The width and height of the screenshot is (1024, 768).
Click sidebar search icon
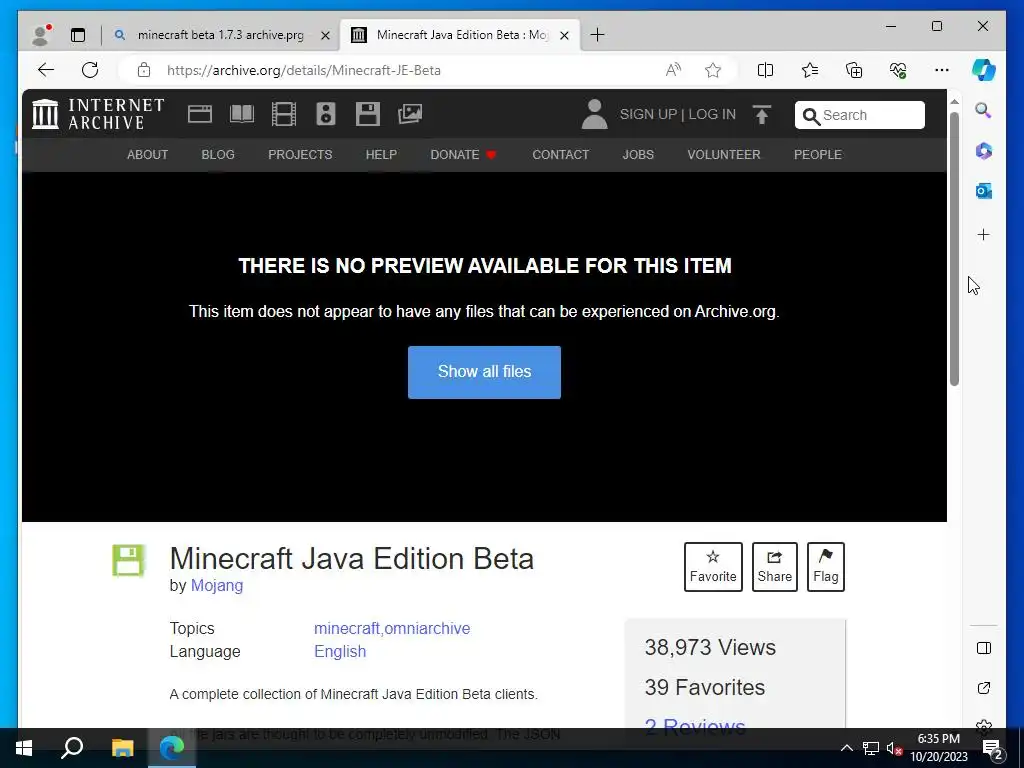click(984, 110)
